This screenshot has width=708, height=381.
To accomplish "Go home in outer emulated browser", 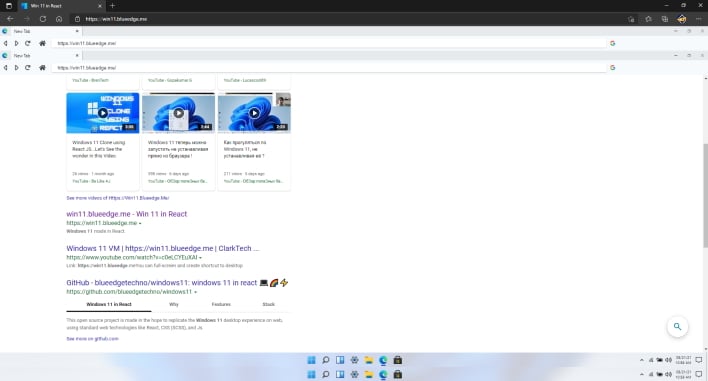I will pos(42,43).
